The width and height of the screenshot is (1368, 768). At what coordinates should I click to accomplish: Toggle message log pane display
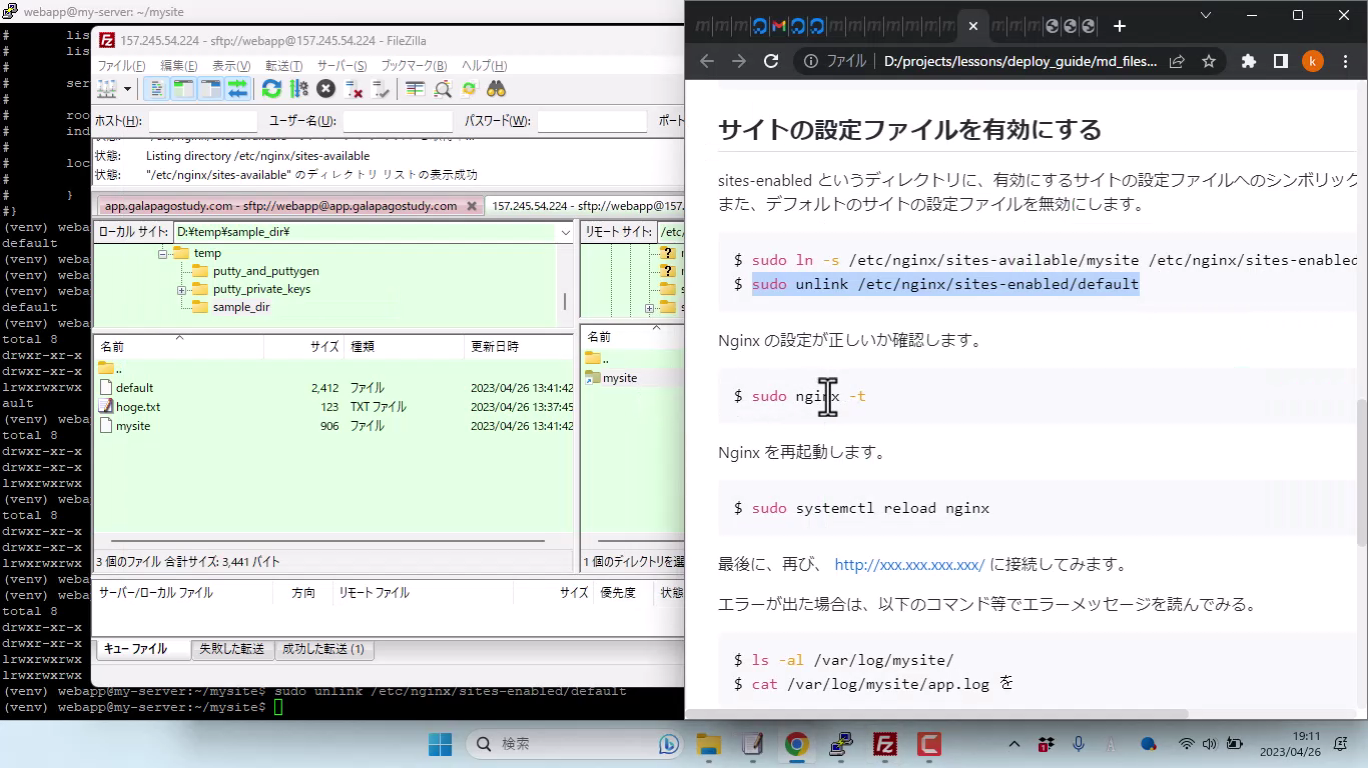pos(157,89)
